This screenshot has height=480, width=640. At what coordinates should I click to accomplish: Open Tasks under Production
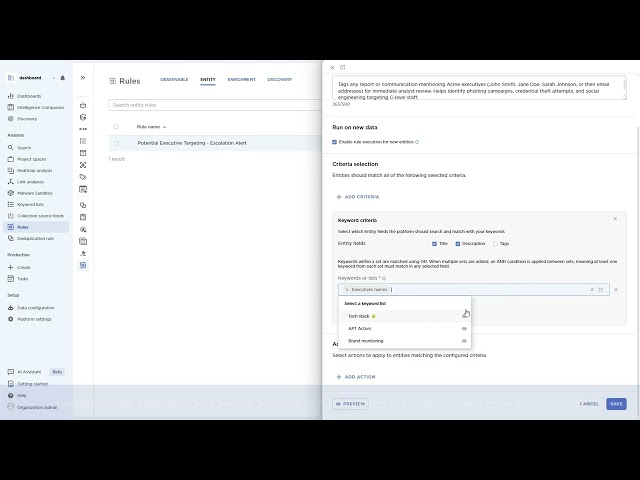pos(18,279)
